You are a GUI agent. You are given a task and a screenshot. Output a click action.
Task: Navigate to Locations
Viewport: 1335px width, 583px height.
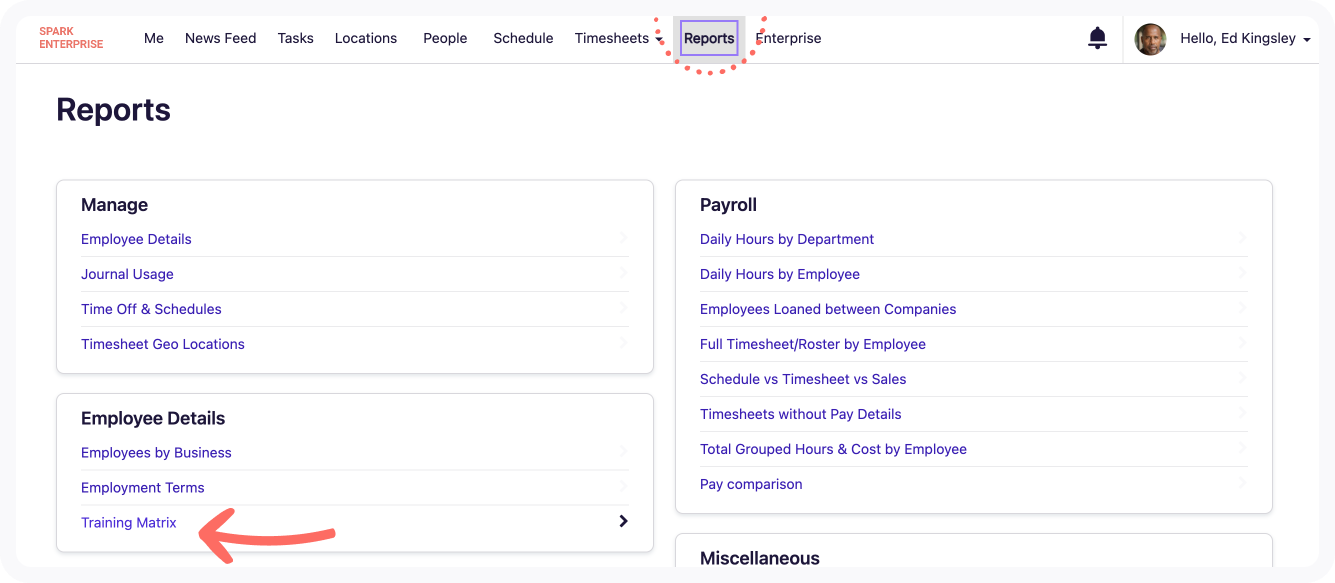[x=366, y=38]
